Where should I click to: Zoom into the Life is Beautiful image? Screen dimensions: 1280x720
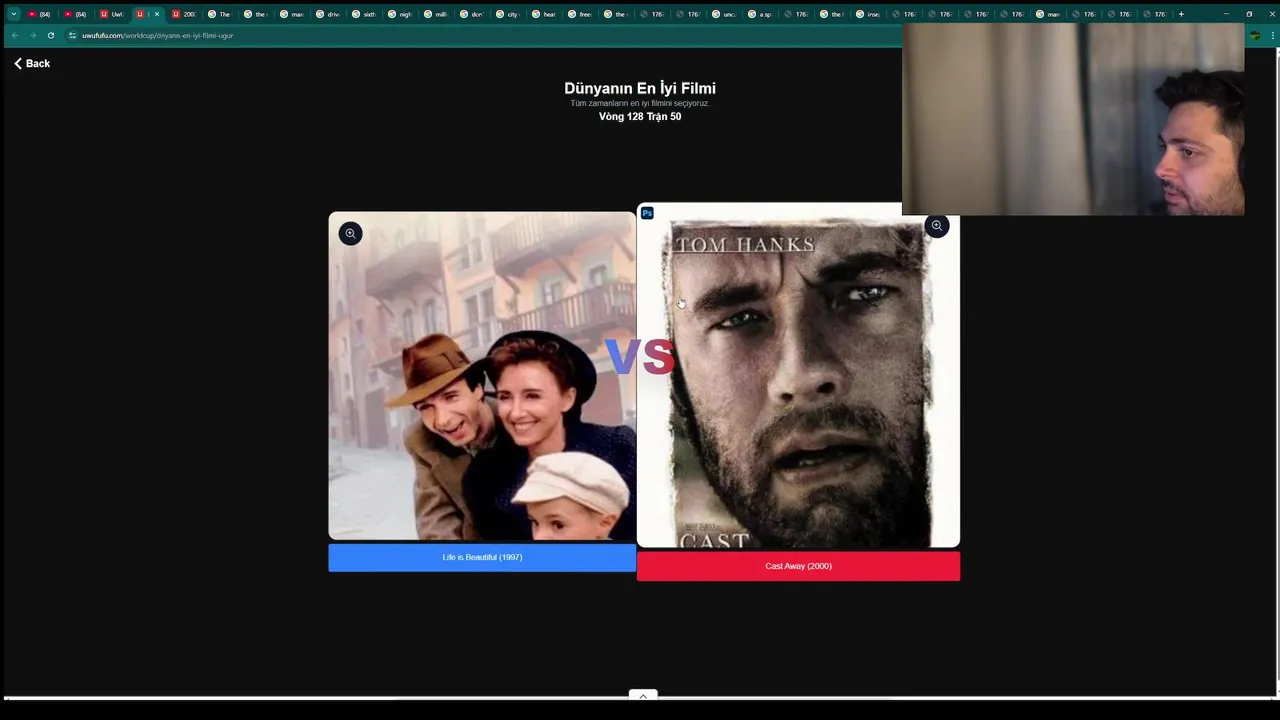click(x=350, y=233)
